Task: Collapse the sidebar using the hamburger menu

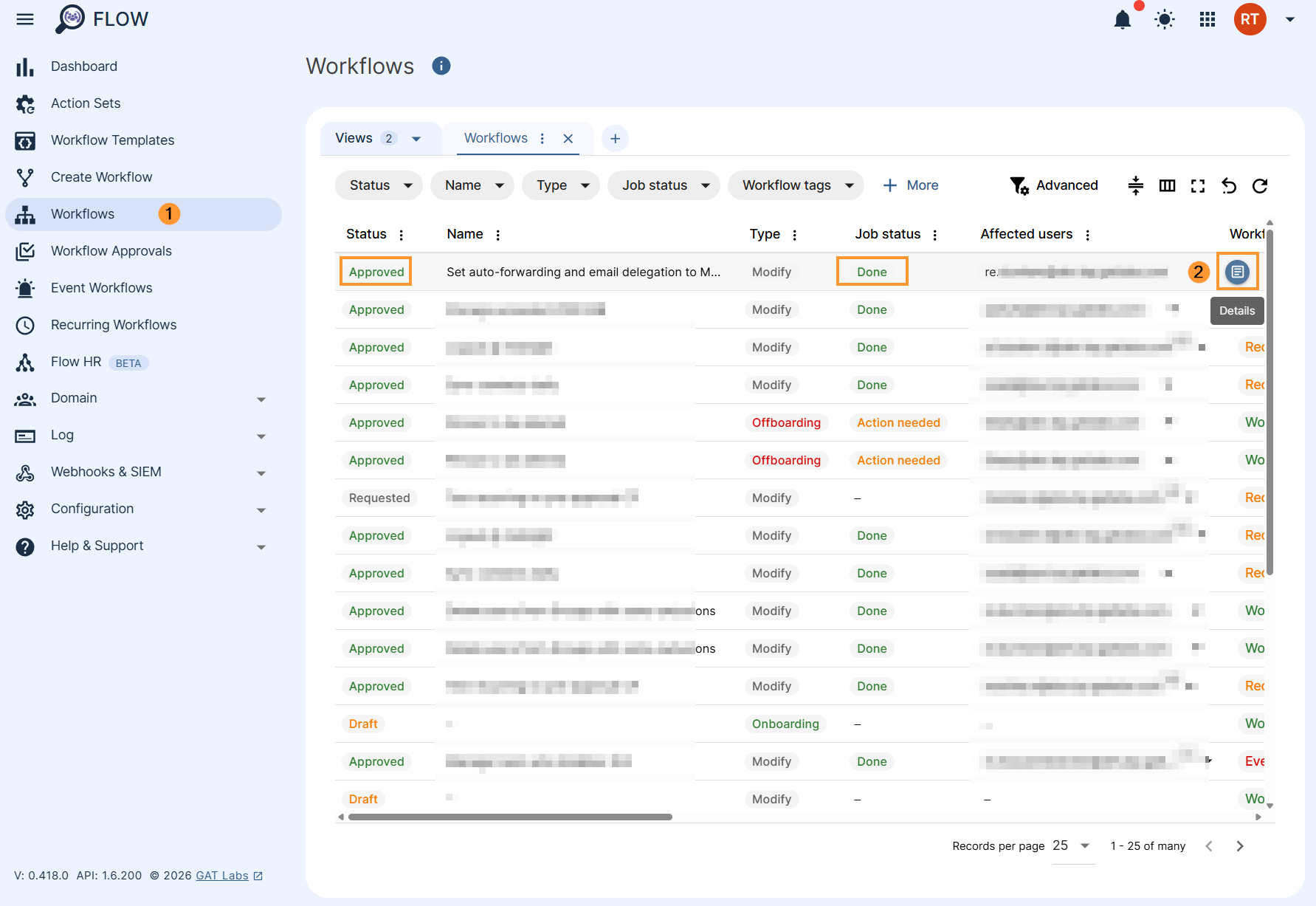Action: (x=24, y=19)
